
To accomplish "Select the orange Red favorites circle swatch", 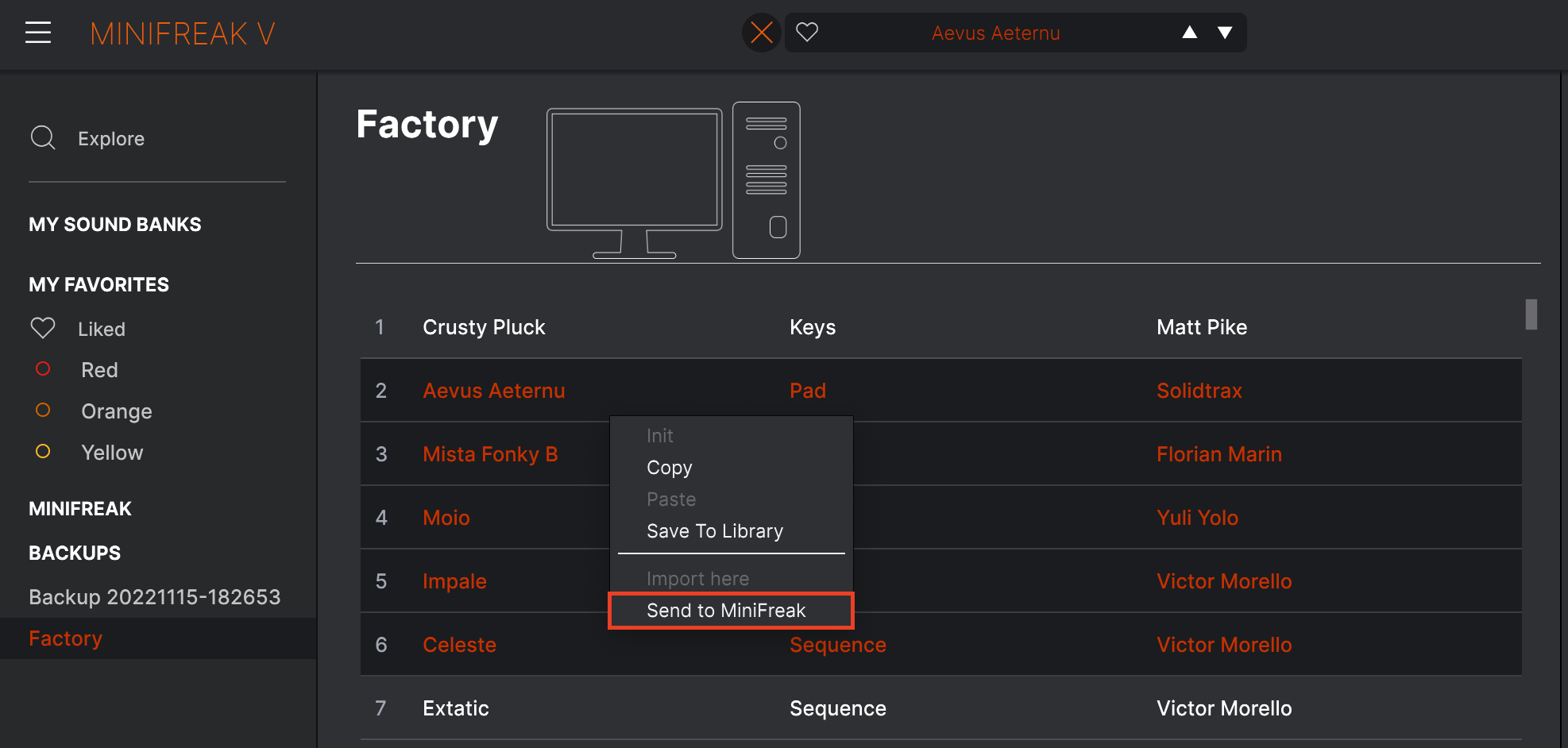I will click(43, 369).
